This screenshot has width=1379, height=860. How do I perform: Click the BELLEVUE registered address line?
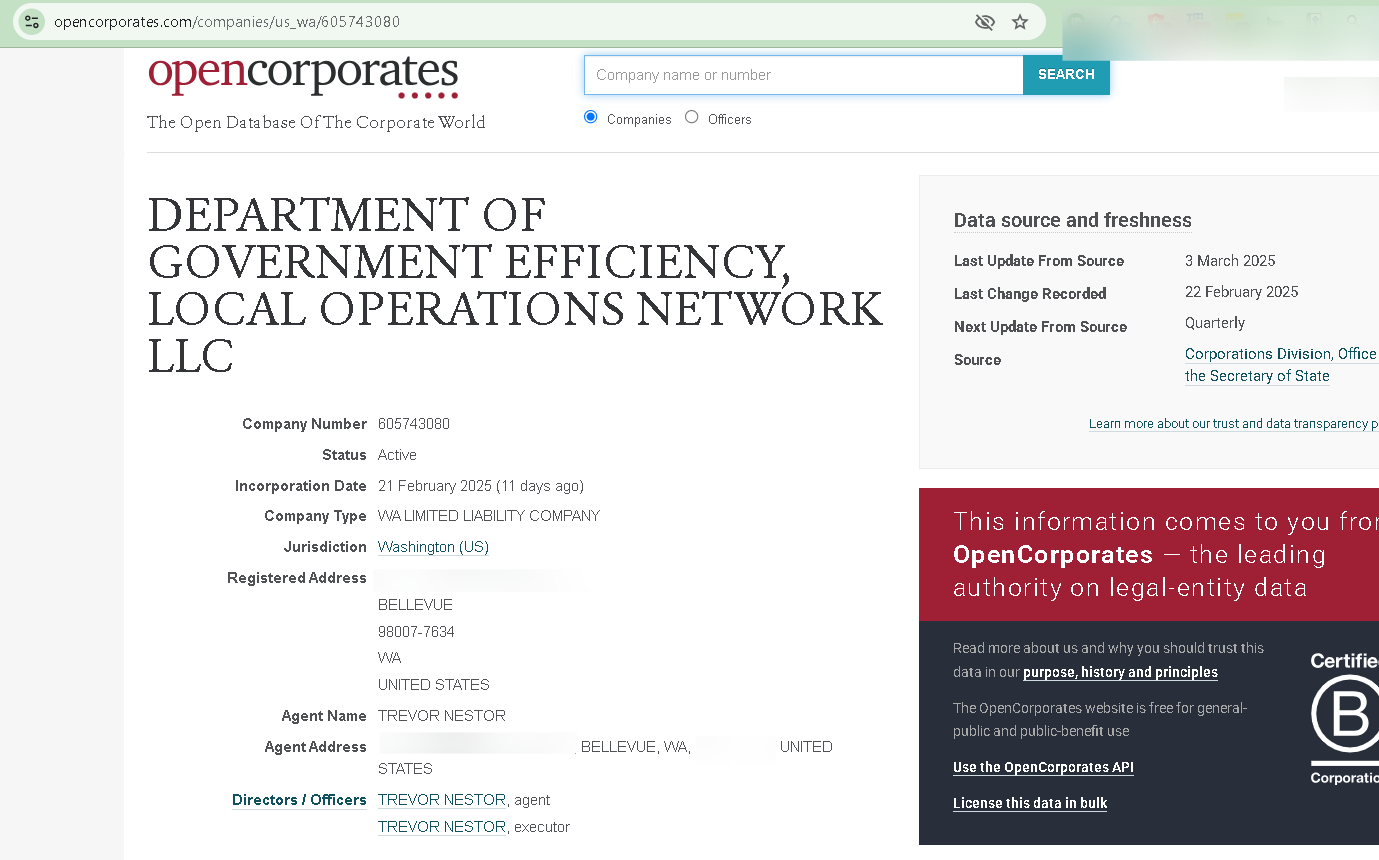click(415, 605)
